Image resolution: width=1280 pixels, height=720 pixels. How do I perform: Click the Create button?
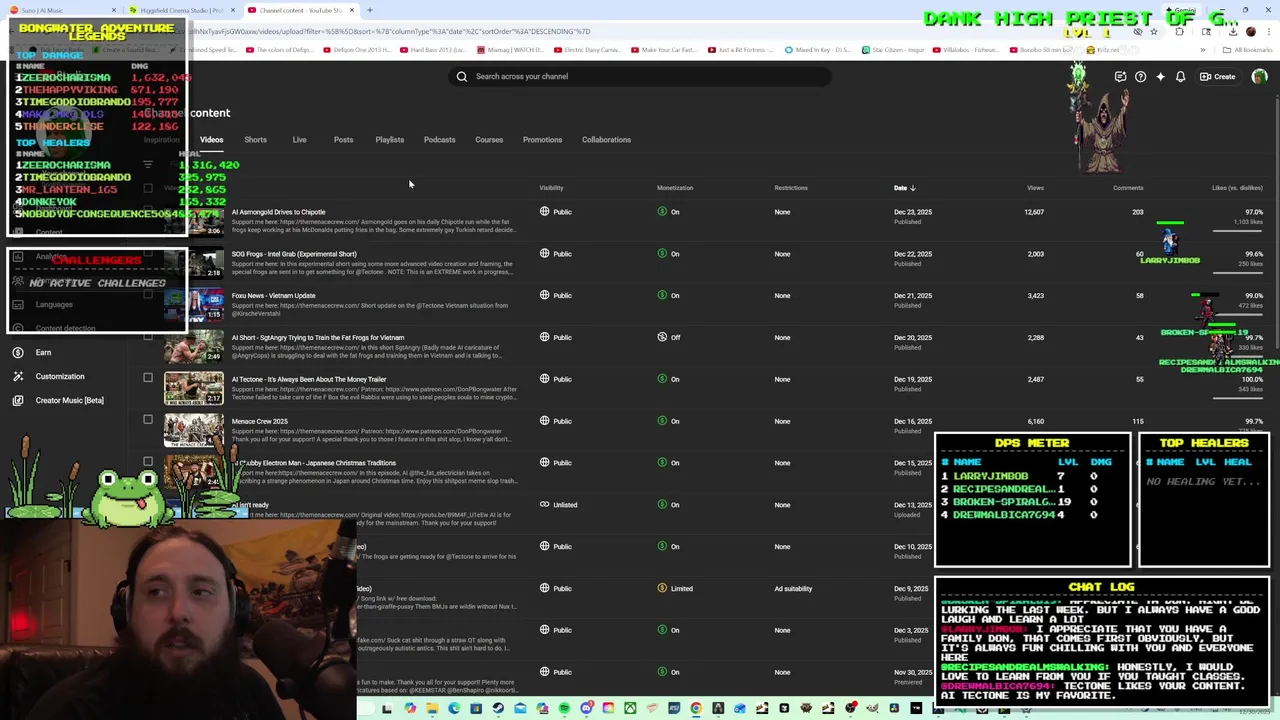coord(1218,76)
